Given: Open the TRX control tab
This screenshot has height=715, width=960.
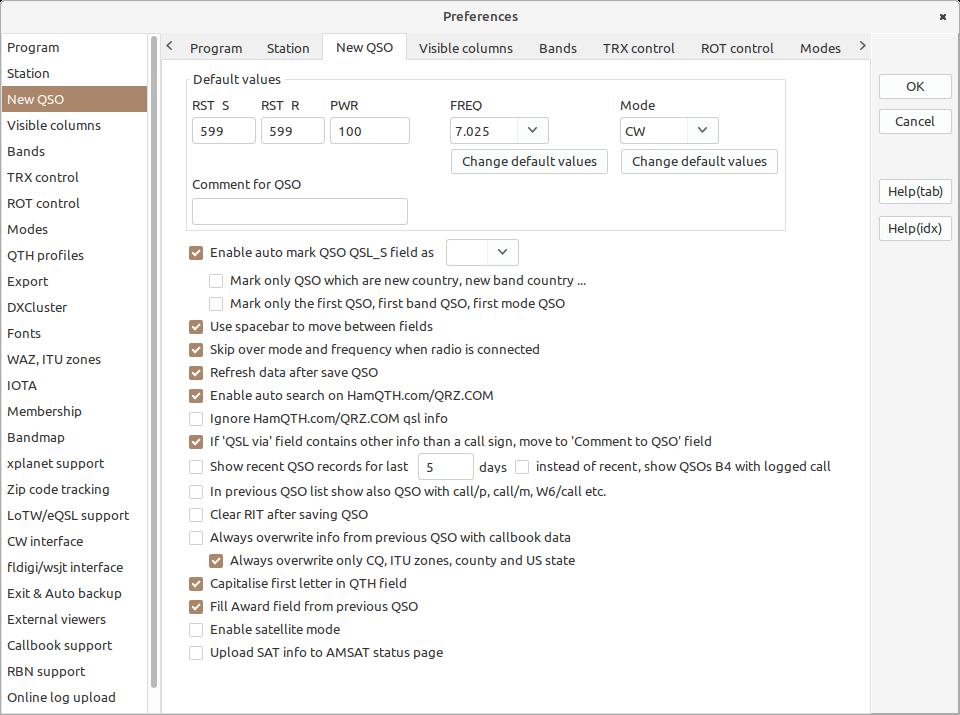Looking at the screenshot, I should tap(639, 48).
